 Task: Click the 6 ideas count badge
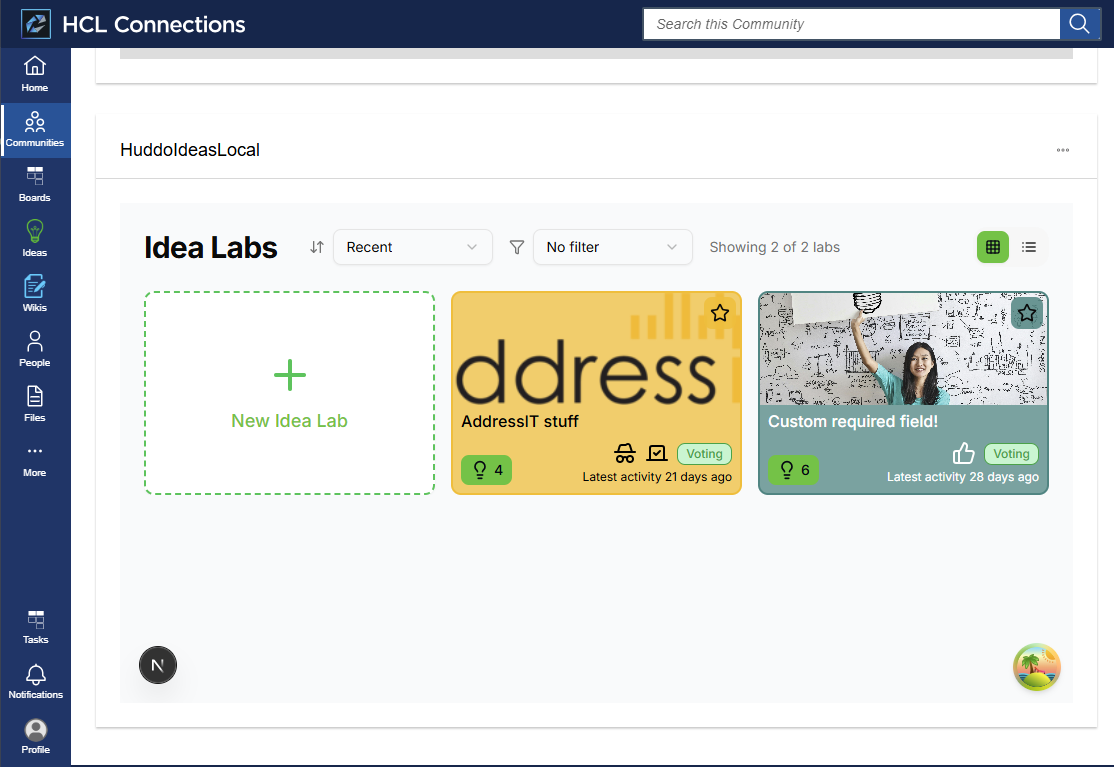(x=794, y=469)
